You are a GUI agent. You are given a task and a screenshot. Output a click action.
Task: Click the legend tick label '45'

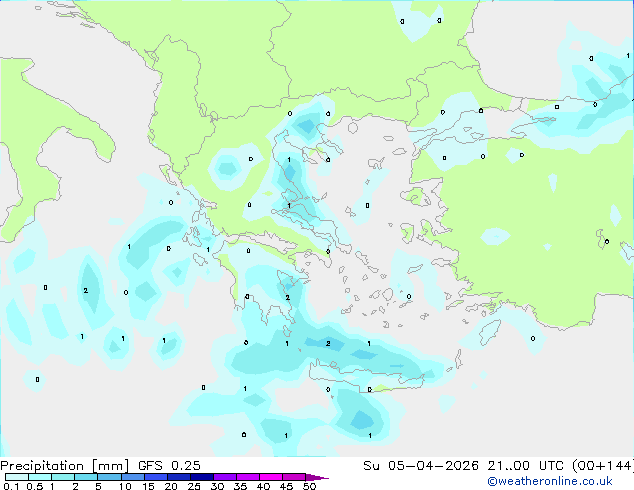coord(286,486)
